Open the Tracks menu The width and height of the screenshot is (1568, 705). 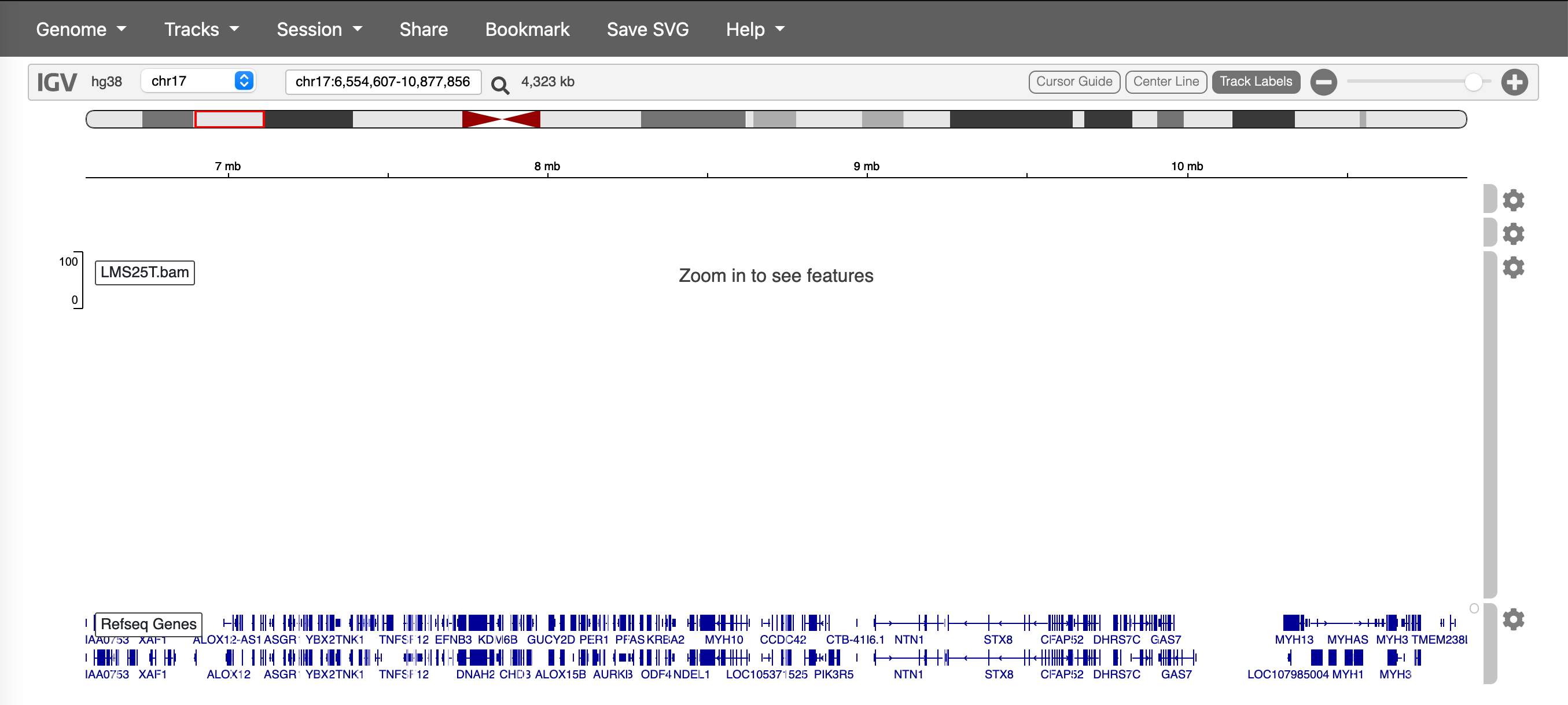pos(201,29)
